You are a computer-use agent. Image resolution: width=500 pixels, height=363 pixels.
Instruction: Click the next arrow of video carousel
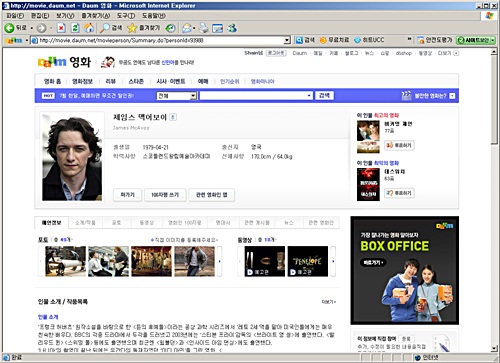pyautogui.click(x=333, y=261)
